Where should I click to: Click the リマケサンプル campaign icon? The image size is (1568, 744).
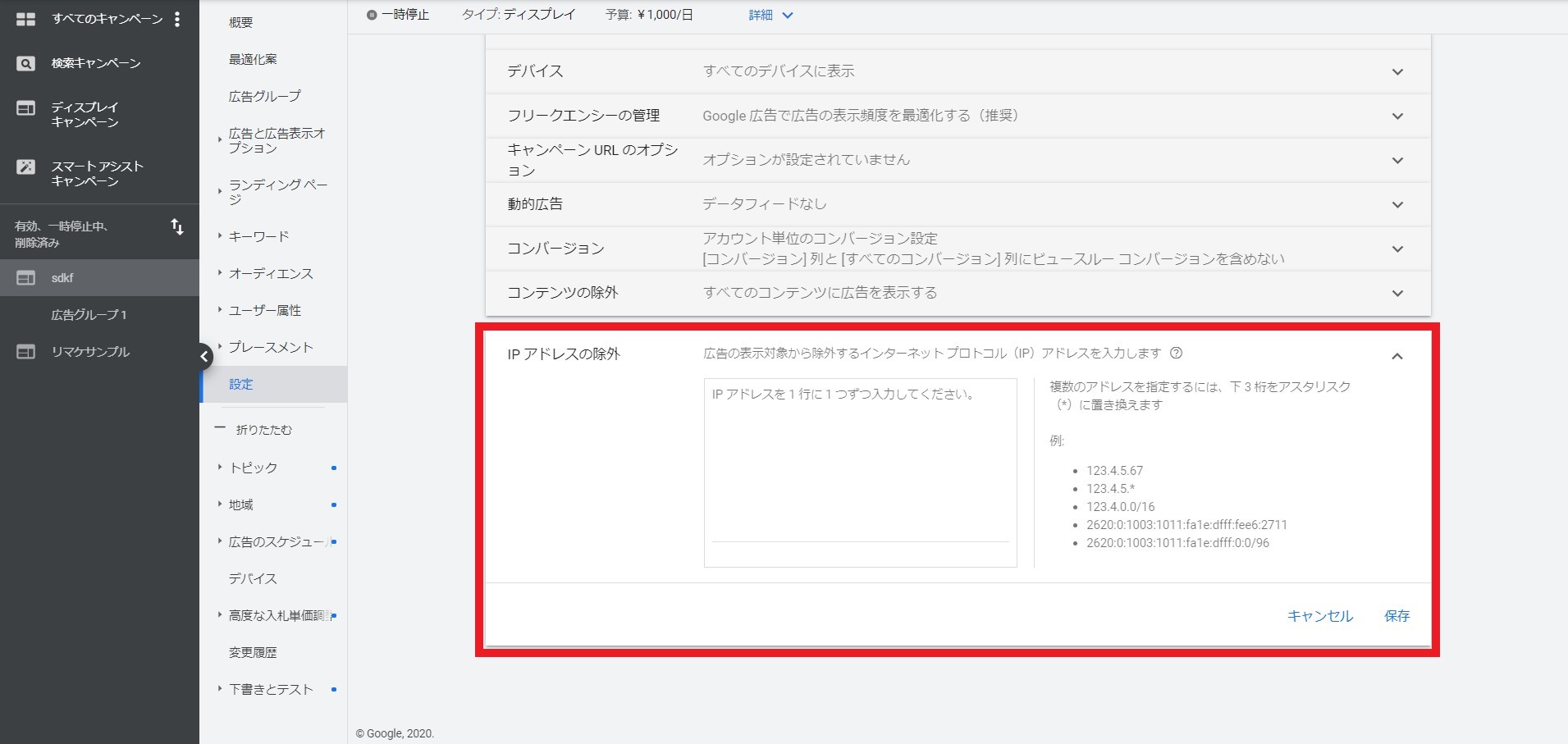(26, 352)
